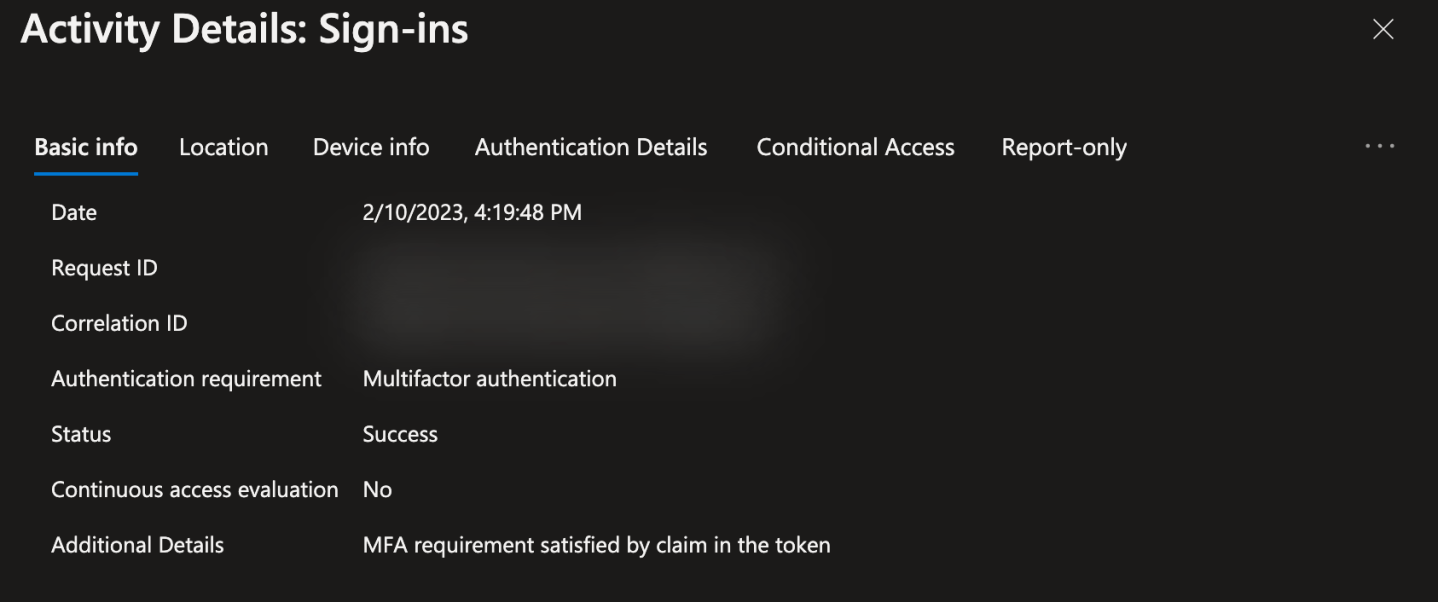Return to the Basic info tab
1438x602 pixels.
click(86, 146)
